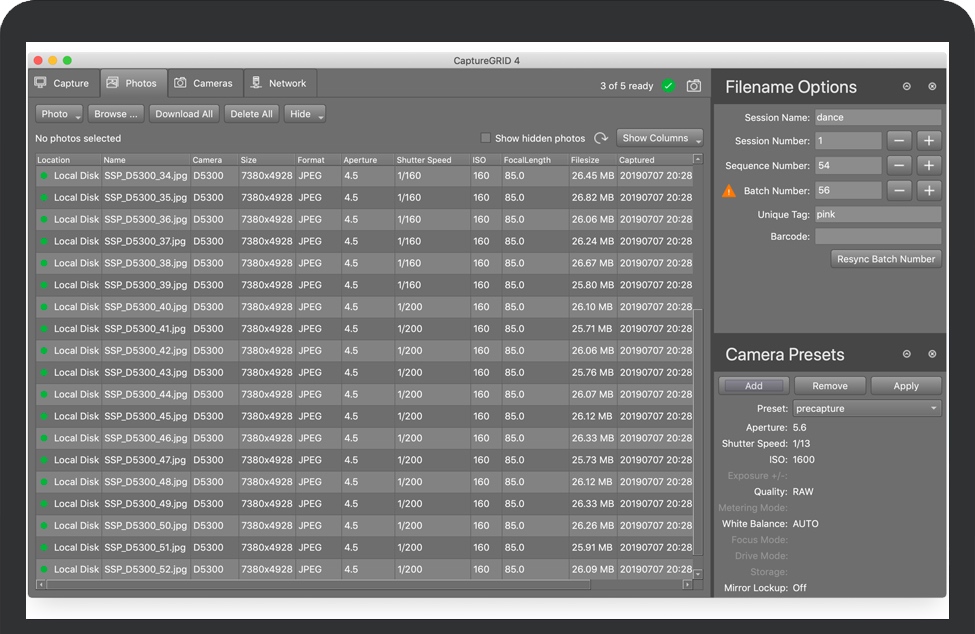The image size is (975, 634).
Task: Click the green ready status checkmark icon
Action: pyautogui.click(x=668, y=86)
